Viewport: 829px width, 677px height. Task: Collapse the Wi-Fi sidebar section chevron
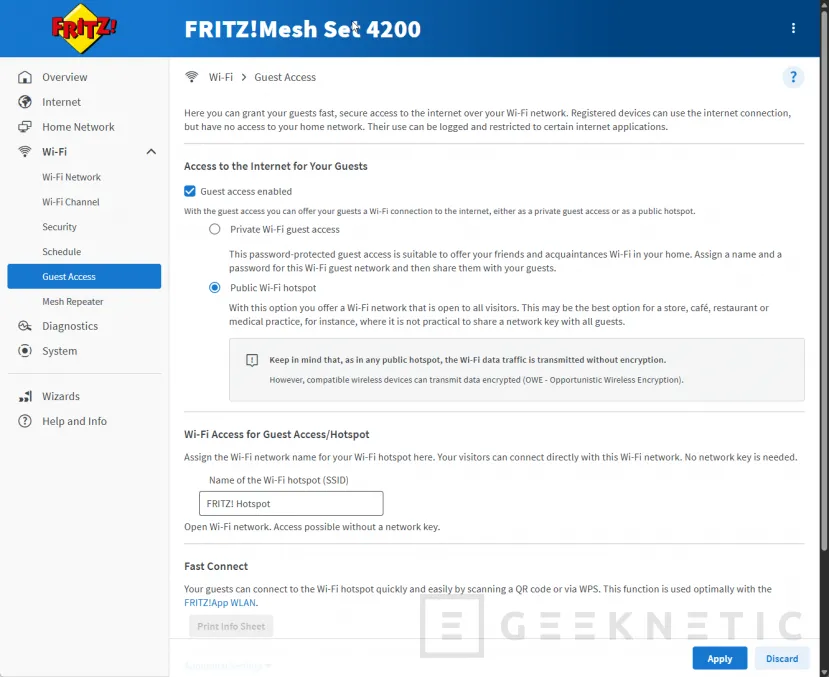[150, 151]
